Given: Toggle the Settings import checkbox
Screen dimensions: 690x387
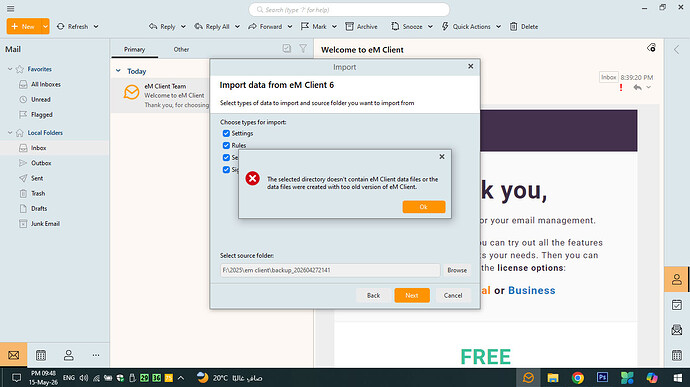Looking at the screenshot, I should 226,133.
